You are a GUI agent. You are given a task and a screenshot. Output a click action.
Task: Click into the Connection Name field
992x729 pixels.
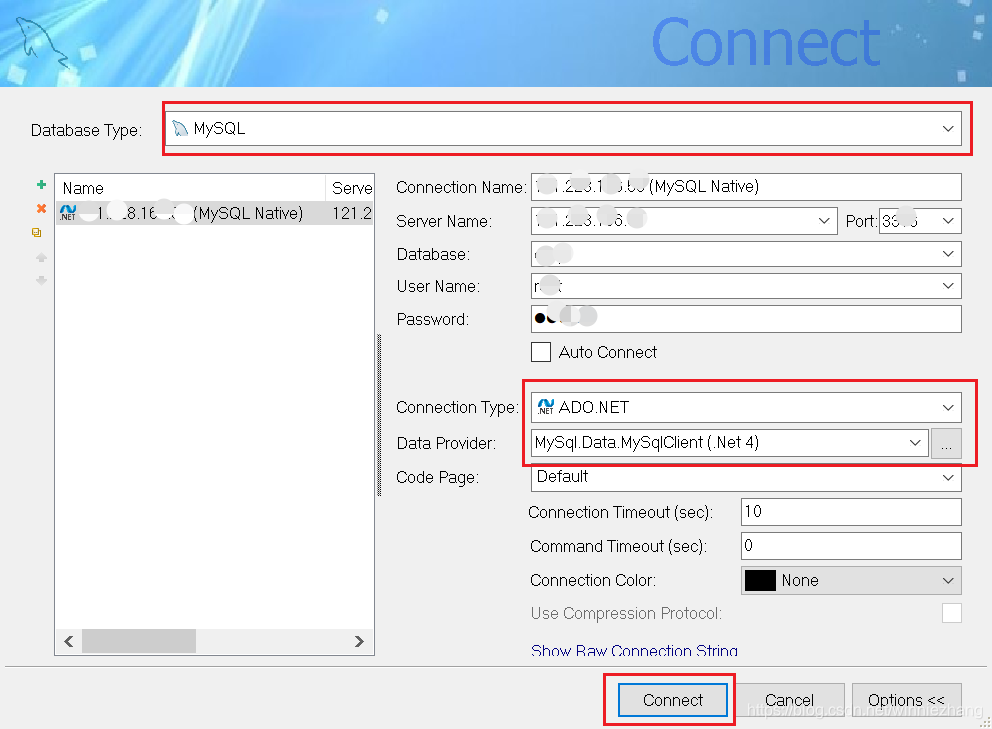point(746,187)
